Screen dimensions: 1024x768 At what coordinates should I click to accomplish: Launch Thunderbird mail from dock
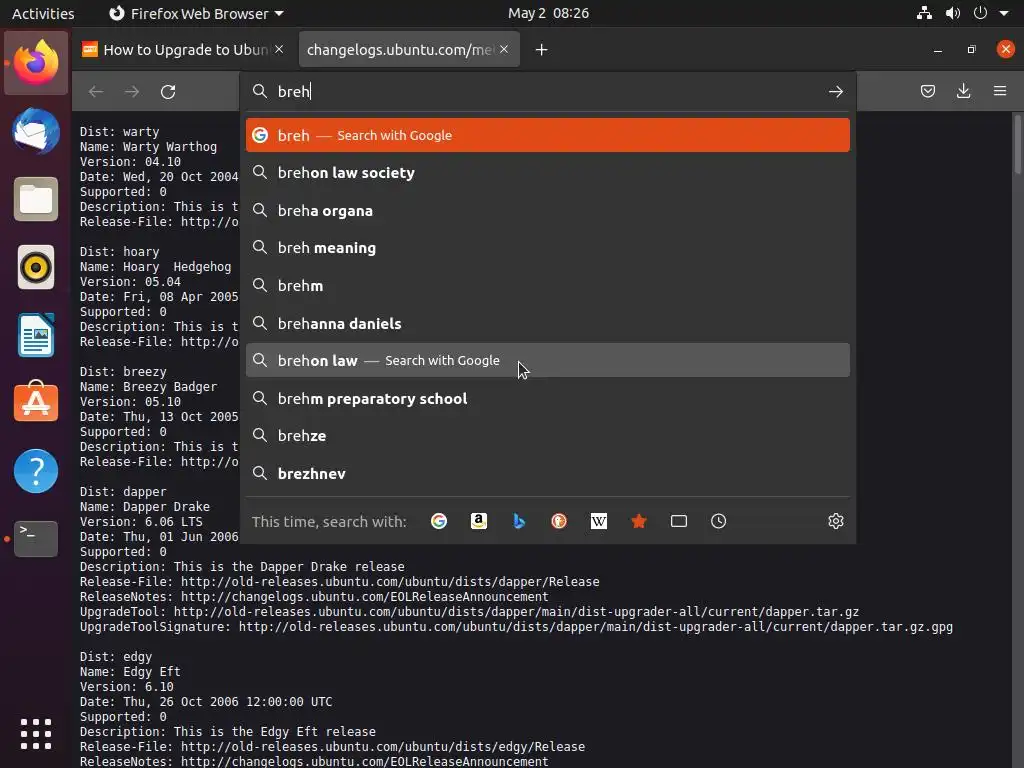click(x=36, y=131)
